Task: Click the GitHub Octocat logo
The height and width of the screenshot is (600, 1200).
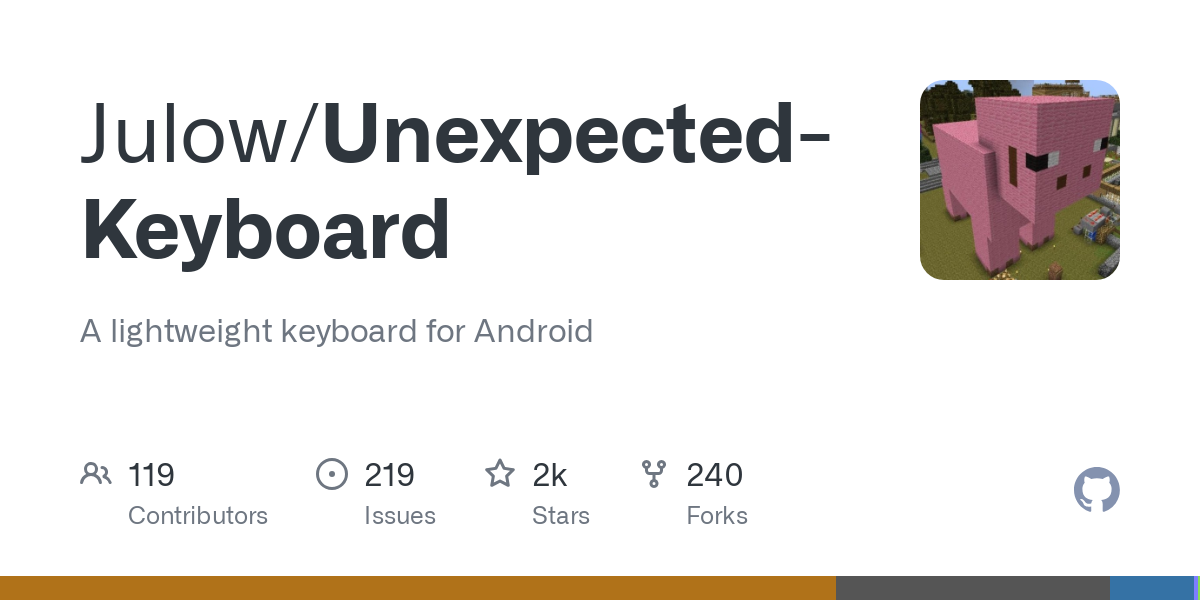Action: (x=1096, y=490)
